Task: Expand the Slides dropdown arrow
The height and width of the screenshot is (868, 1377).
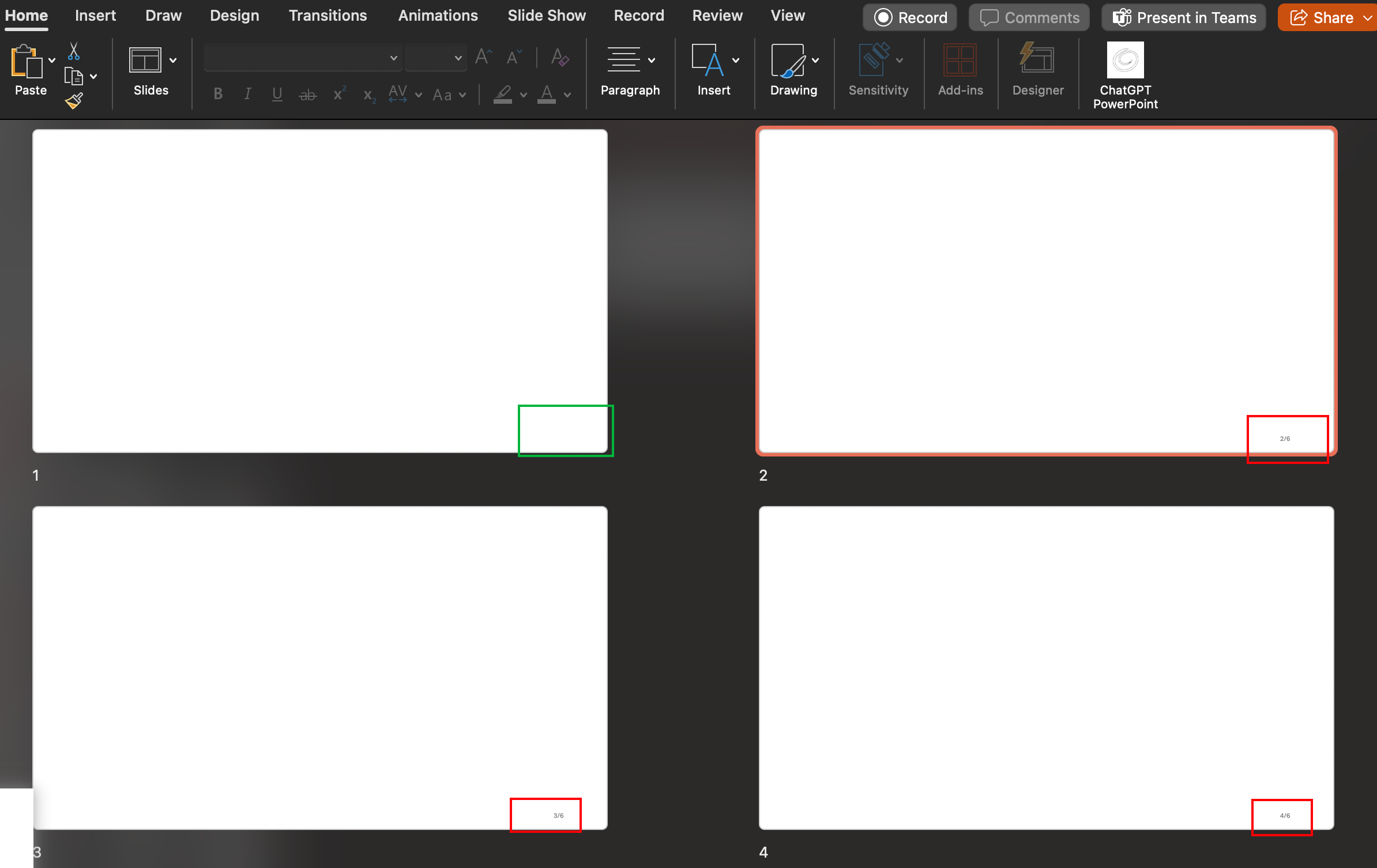Action: point(173,61)
